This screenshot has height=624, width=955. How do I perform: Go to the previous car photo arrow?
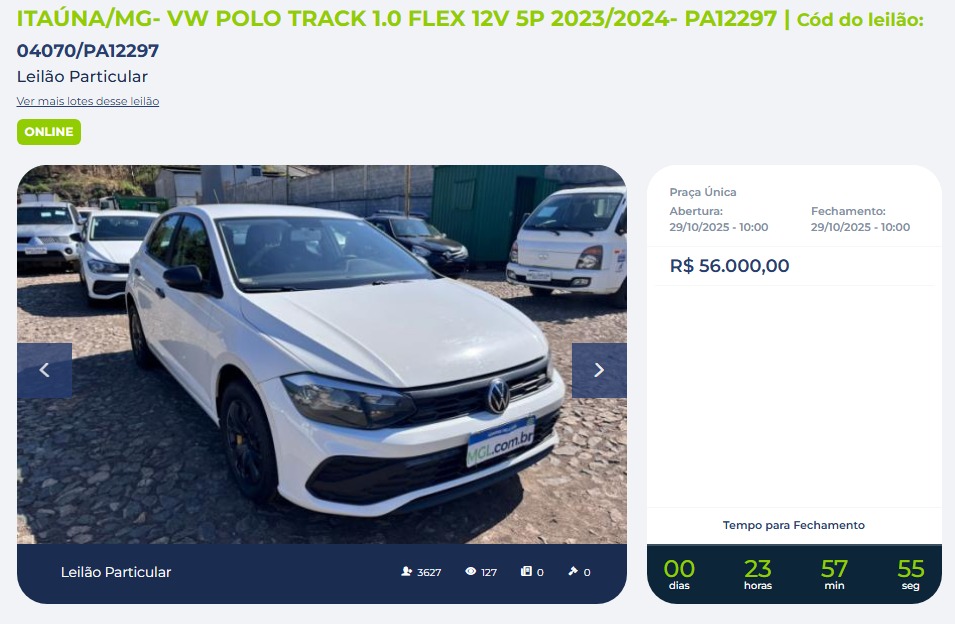coord(44,370)
